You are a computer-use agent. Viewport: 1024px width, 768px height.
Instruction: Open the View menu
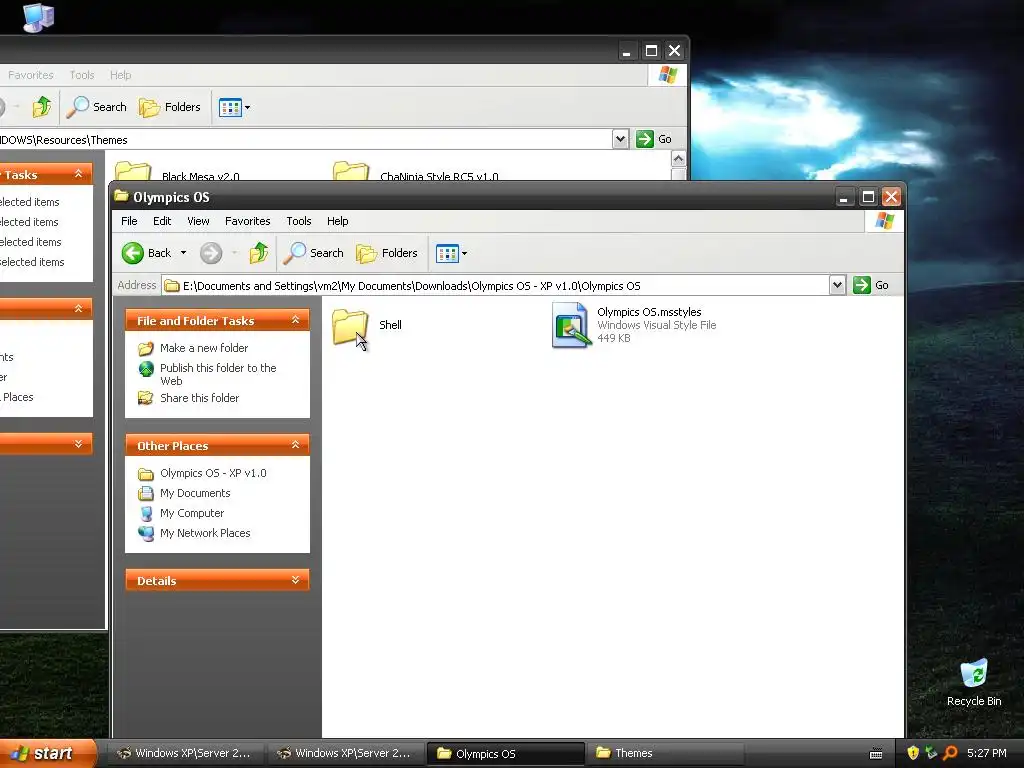199,221
